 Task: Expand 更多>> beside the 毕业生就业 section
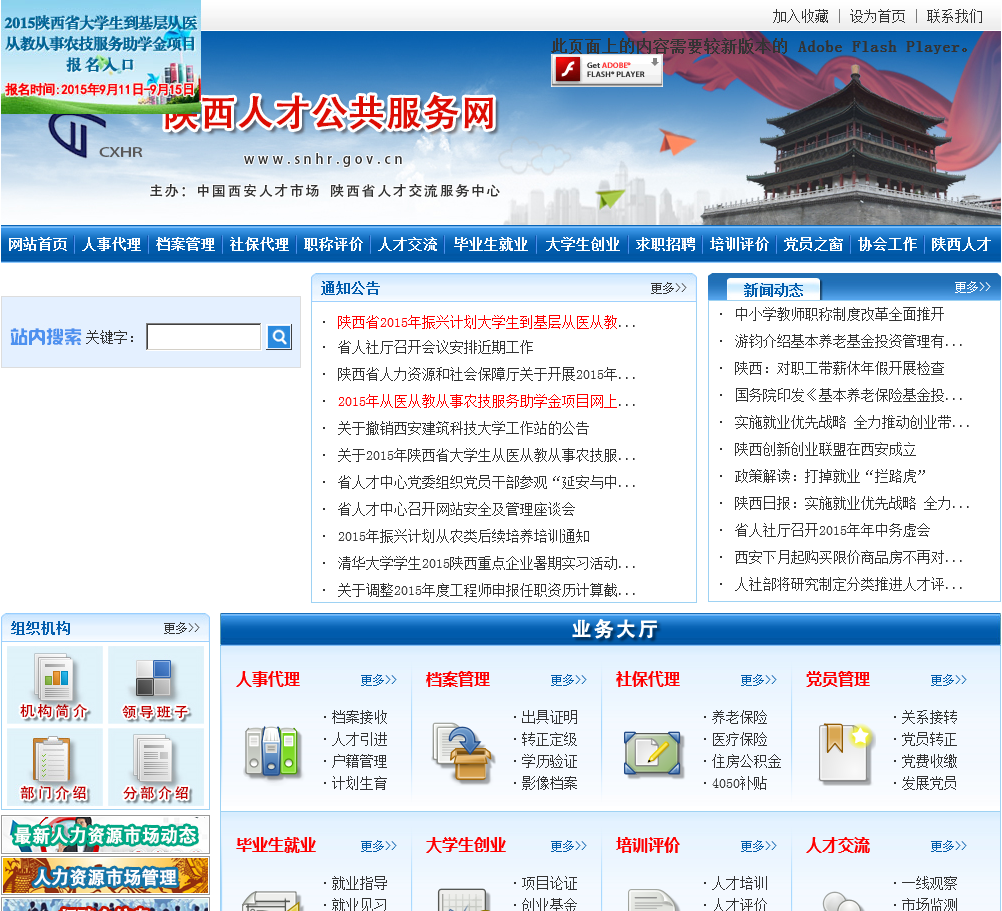(378, 846)
